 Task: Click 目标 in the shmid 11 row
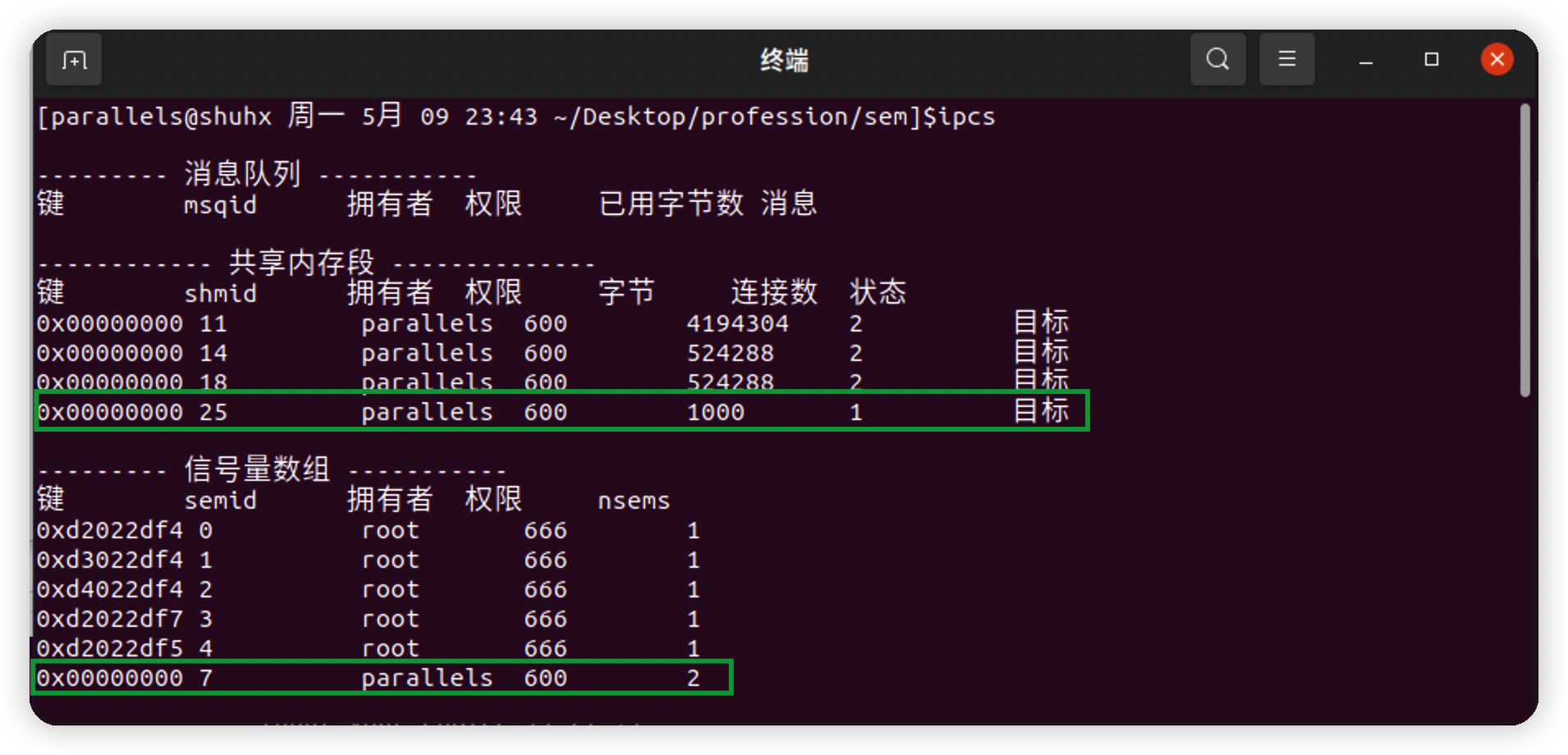[1041, 321]
